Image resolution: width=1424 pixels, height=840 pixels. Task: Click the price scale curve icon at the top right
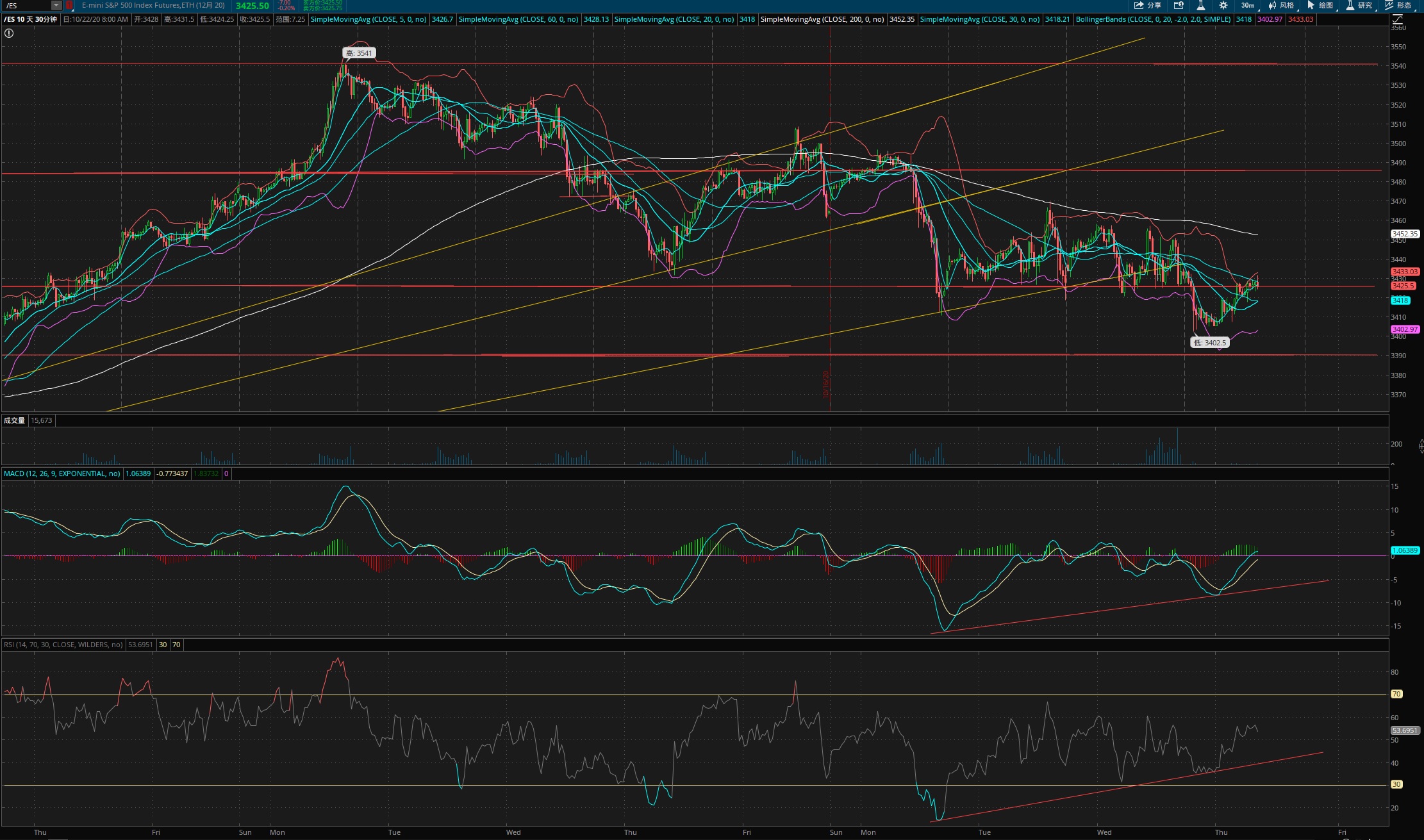pos(1396,20)
